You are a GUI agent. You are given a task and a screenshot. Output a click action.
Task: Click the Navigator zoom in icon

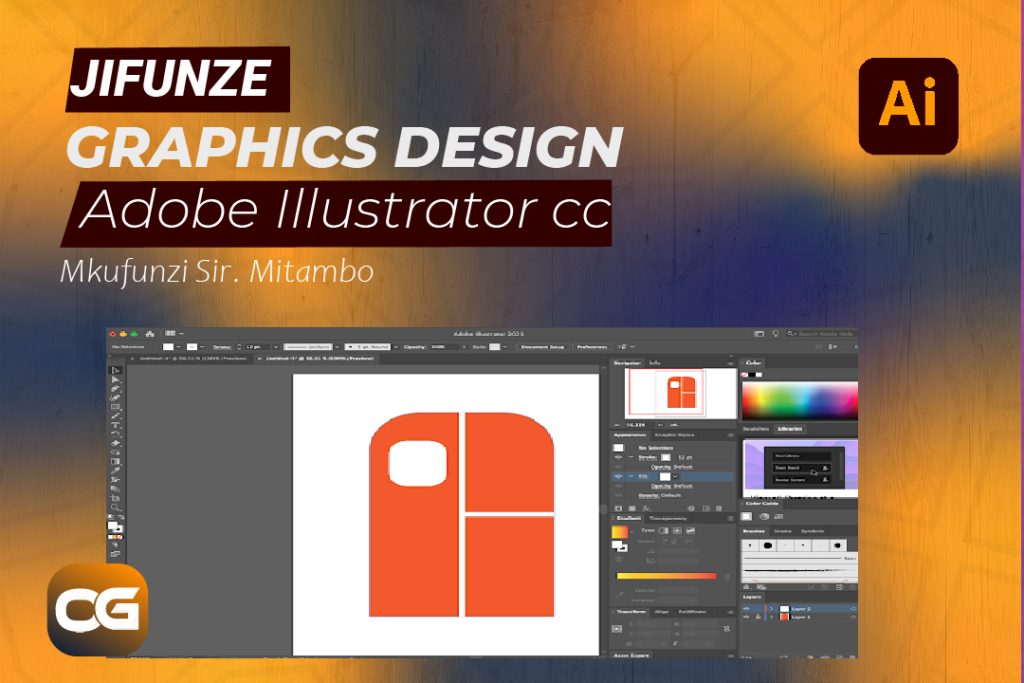click(674, 425)
